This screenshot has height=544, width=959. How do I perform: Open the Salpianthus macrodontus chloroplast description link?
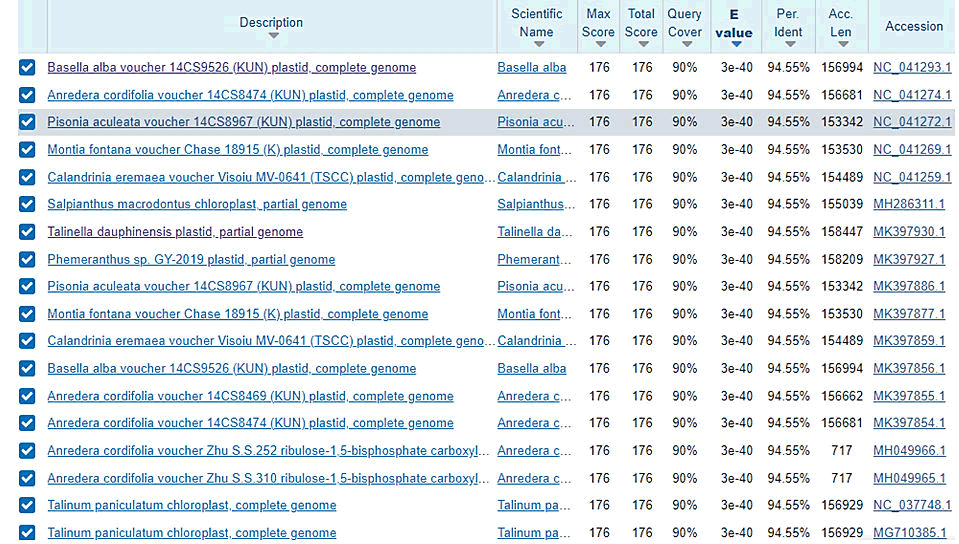(197, 204)
